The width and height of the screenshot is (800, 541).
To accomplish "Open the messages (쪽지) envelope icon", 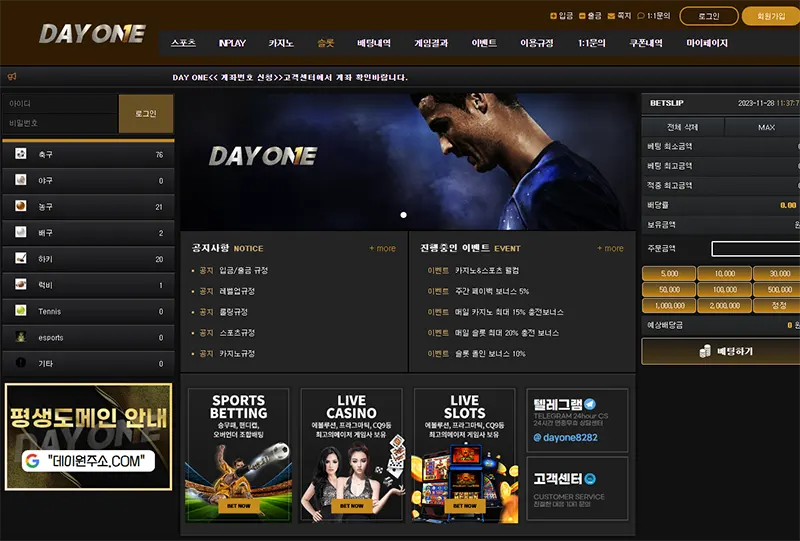I will pos(611,16).
